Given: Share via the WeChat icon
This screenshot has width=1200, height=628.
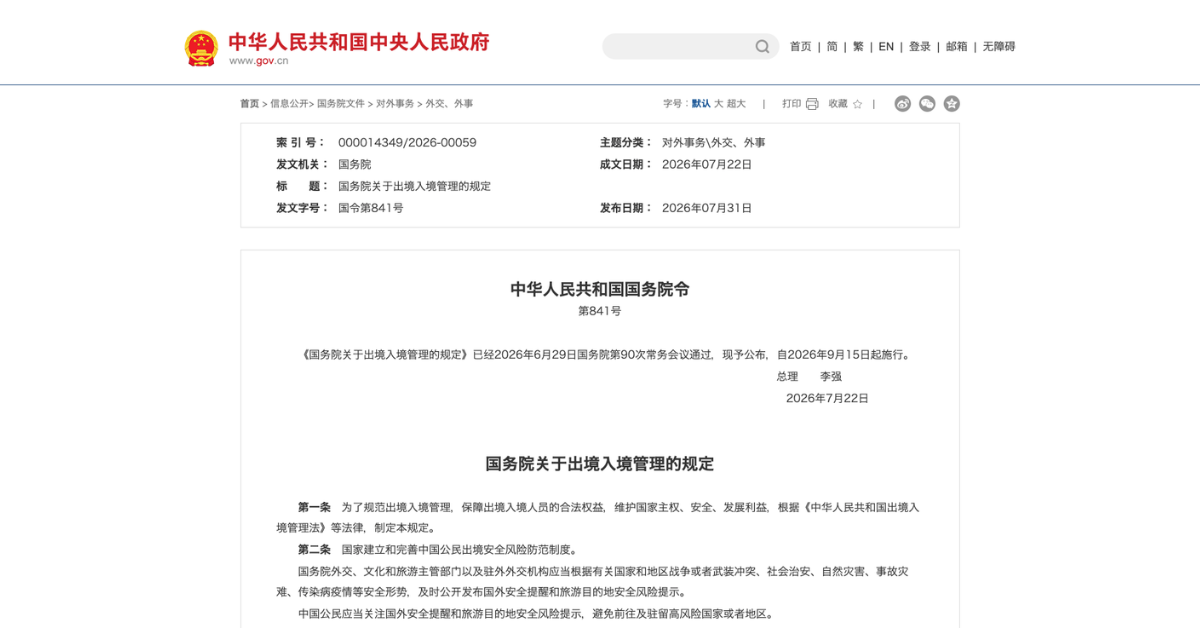Looking at the screenshot, I should point(927,103).
